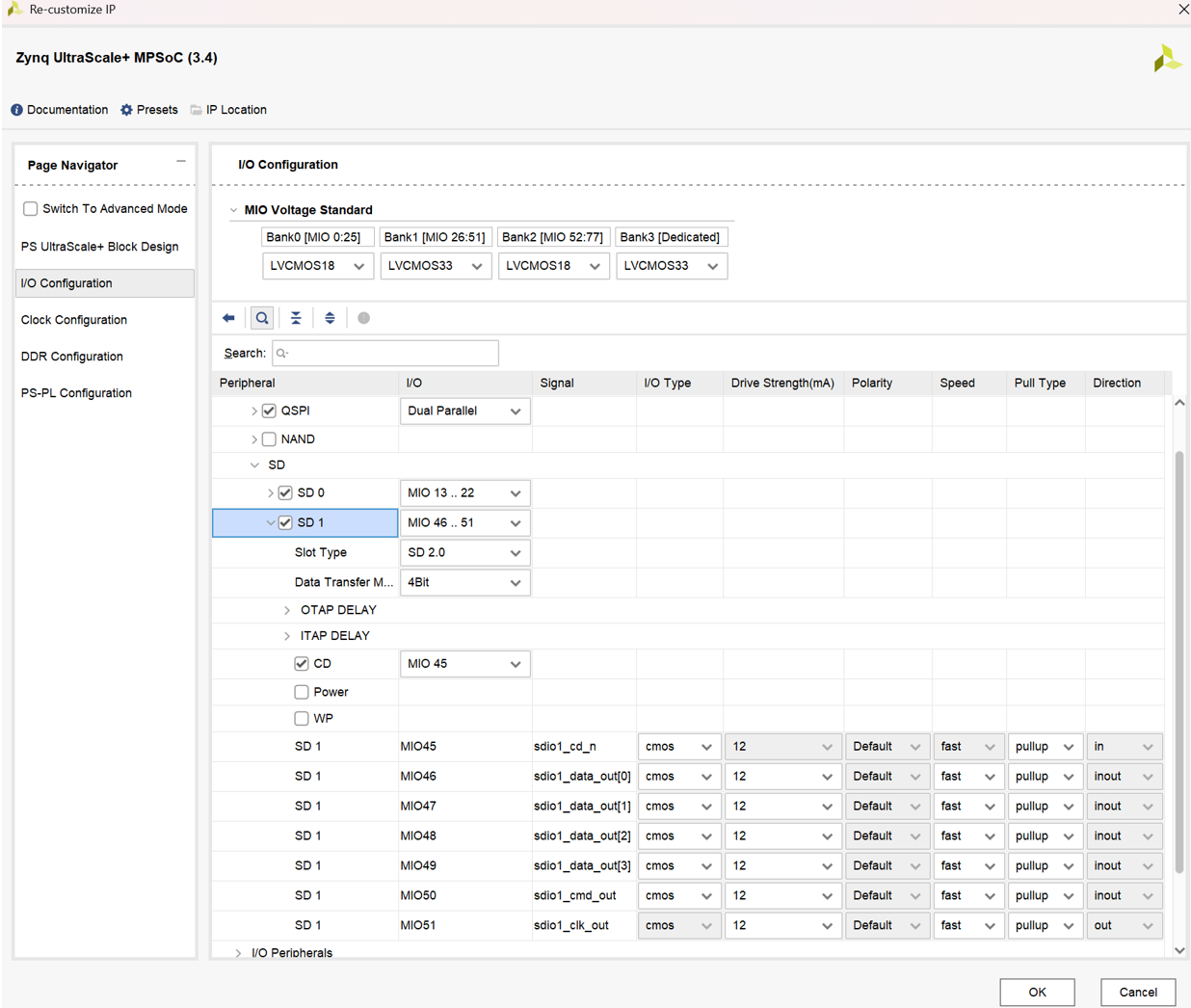Click the IP Location folder icon
The image size is (1191, 1008).
[x=196, y=110]
